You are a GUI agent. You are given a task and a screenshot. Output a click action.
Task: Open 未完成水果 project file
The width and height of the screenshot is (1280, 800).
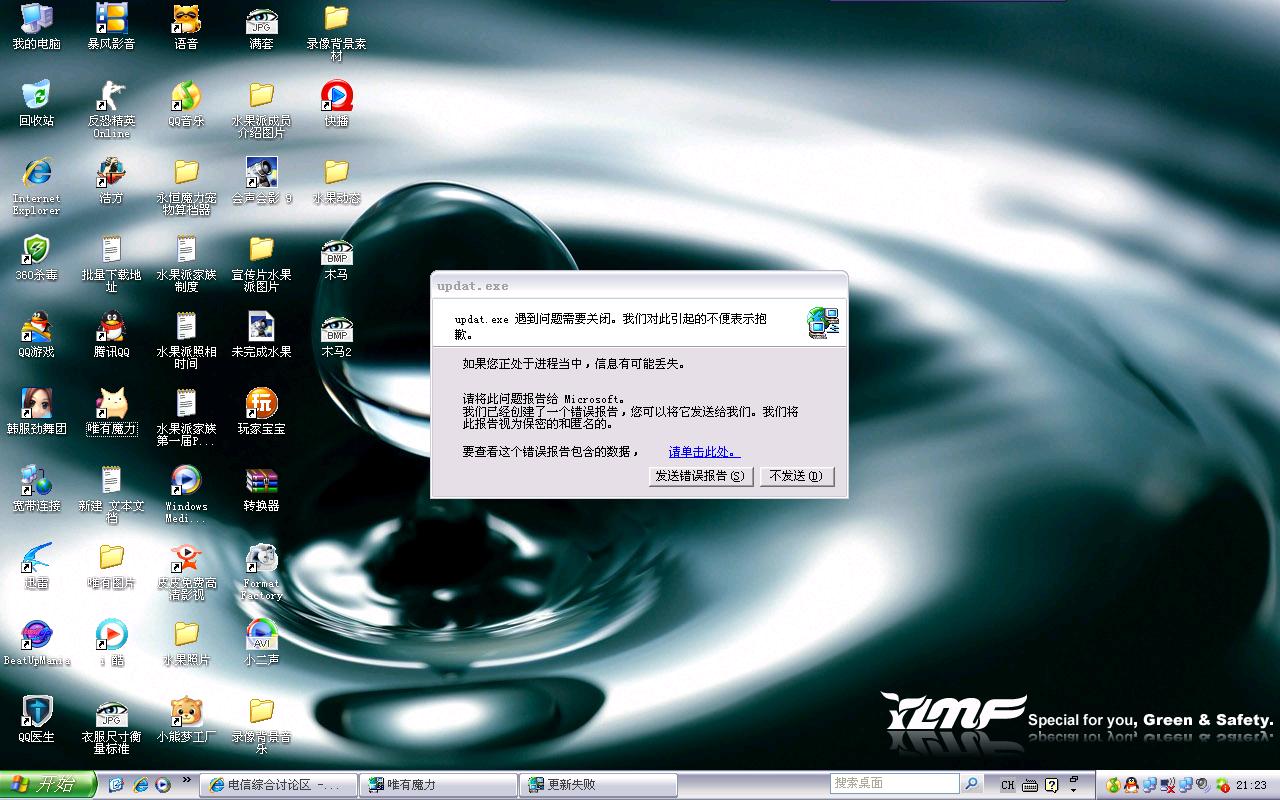261,335
